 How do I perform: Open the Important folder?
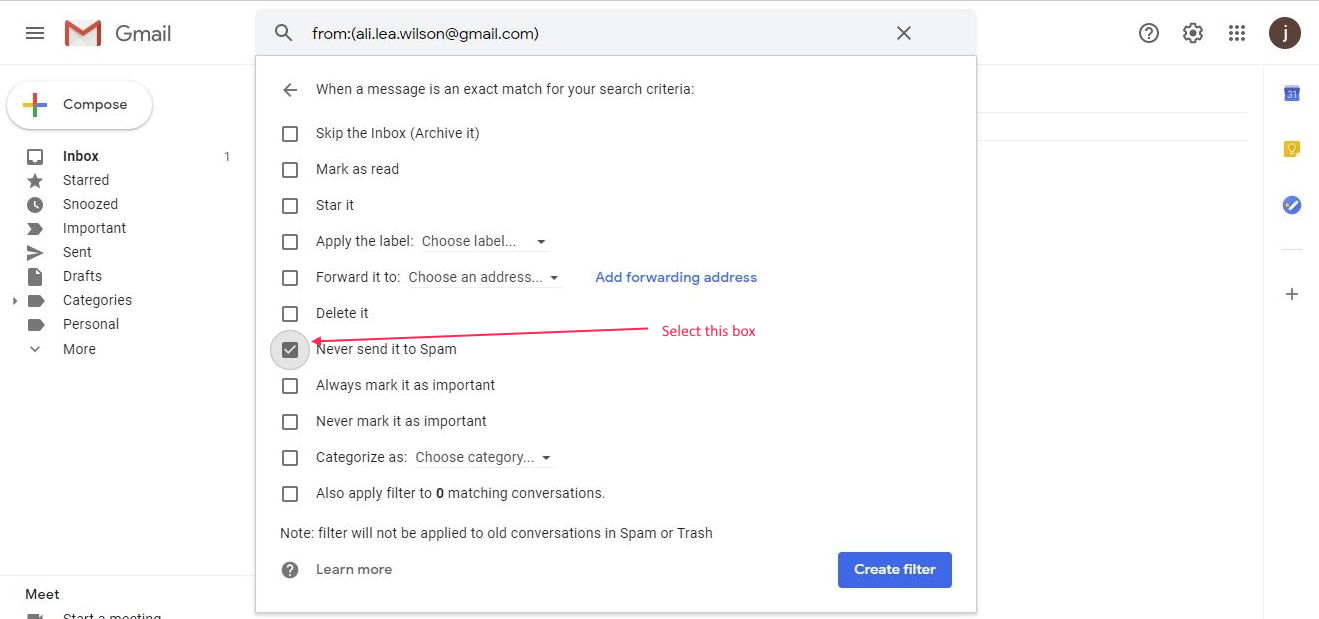point(94,228)
